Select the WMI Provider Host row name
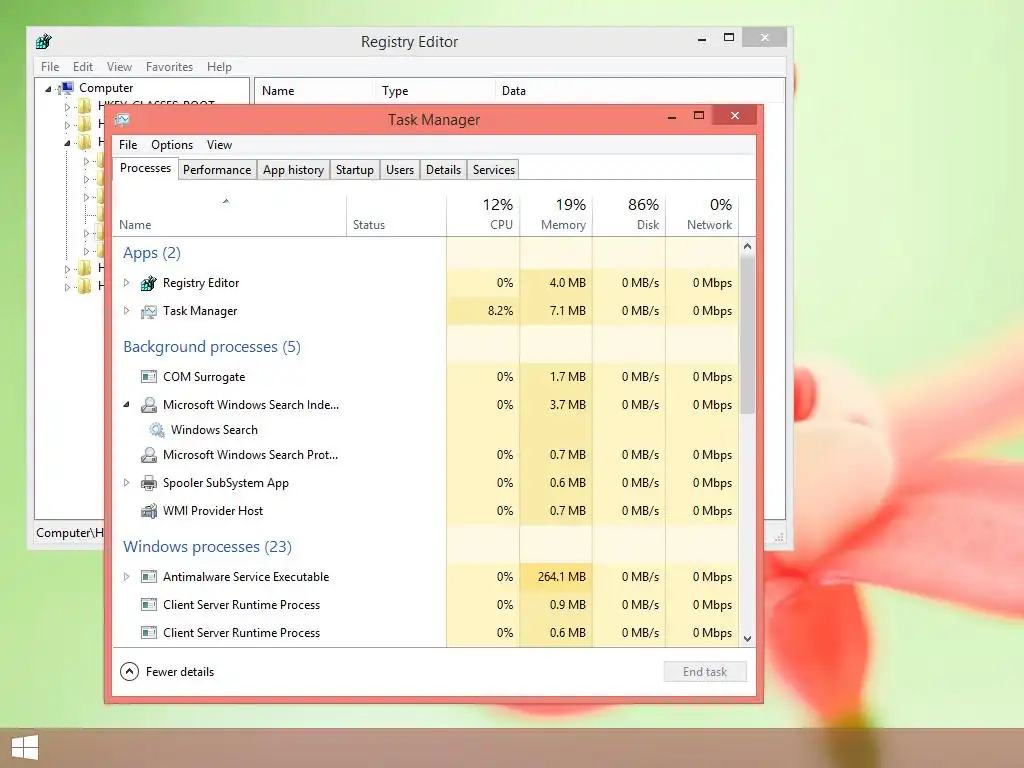Image resolution: width=1024 pixels, height=768 pixels. pos(213,511)
